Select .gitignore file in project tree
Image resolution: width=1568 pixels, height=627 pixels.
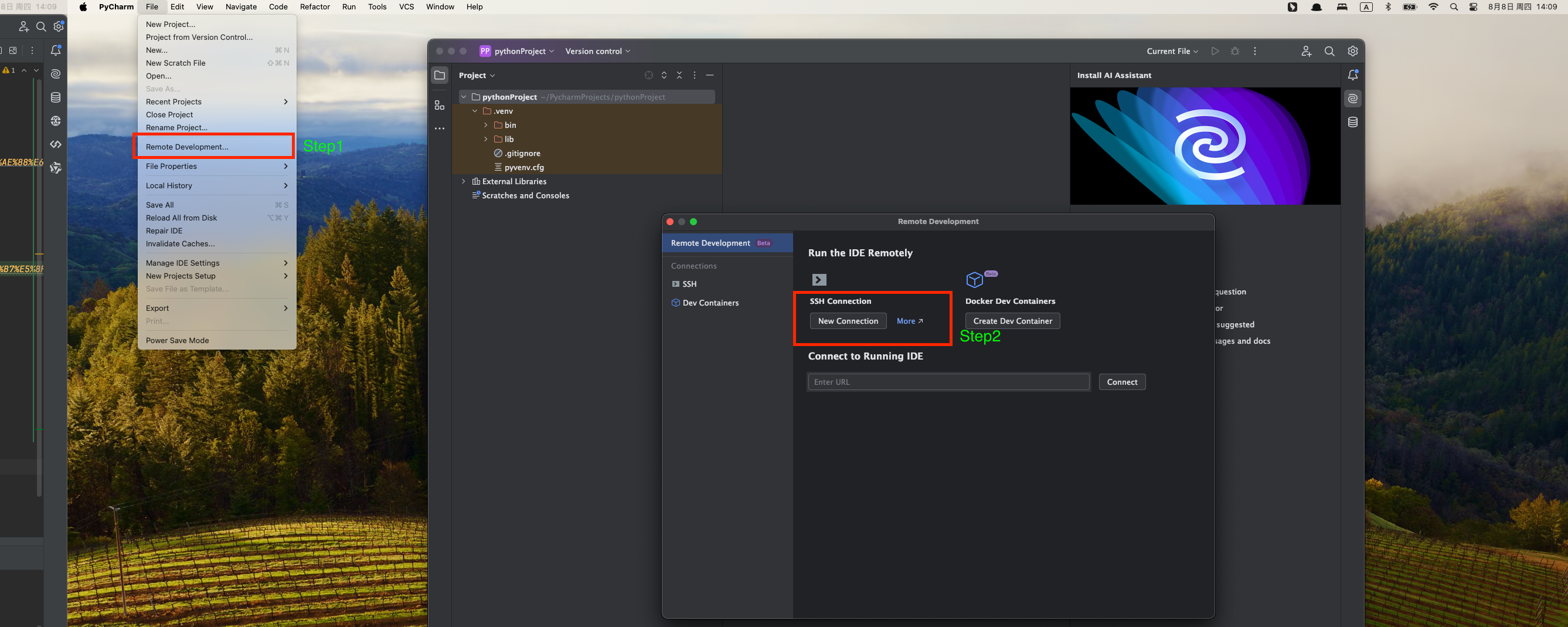tap(522, 153)
